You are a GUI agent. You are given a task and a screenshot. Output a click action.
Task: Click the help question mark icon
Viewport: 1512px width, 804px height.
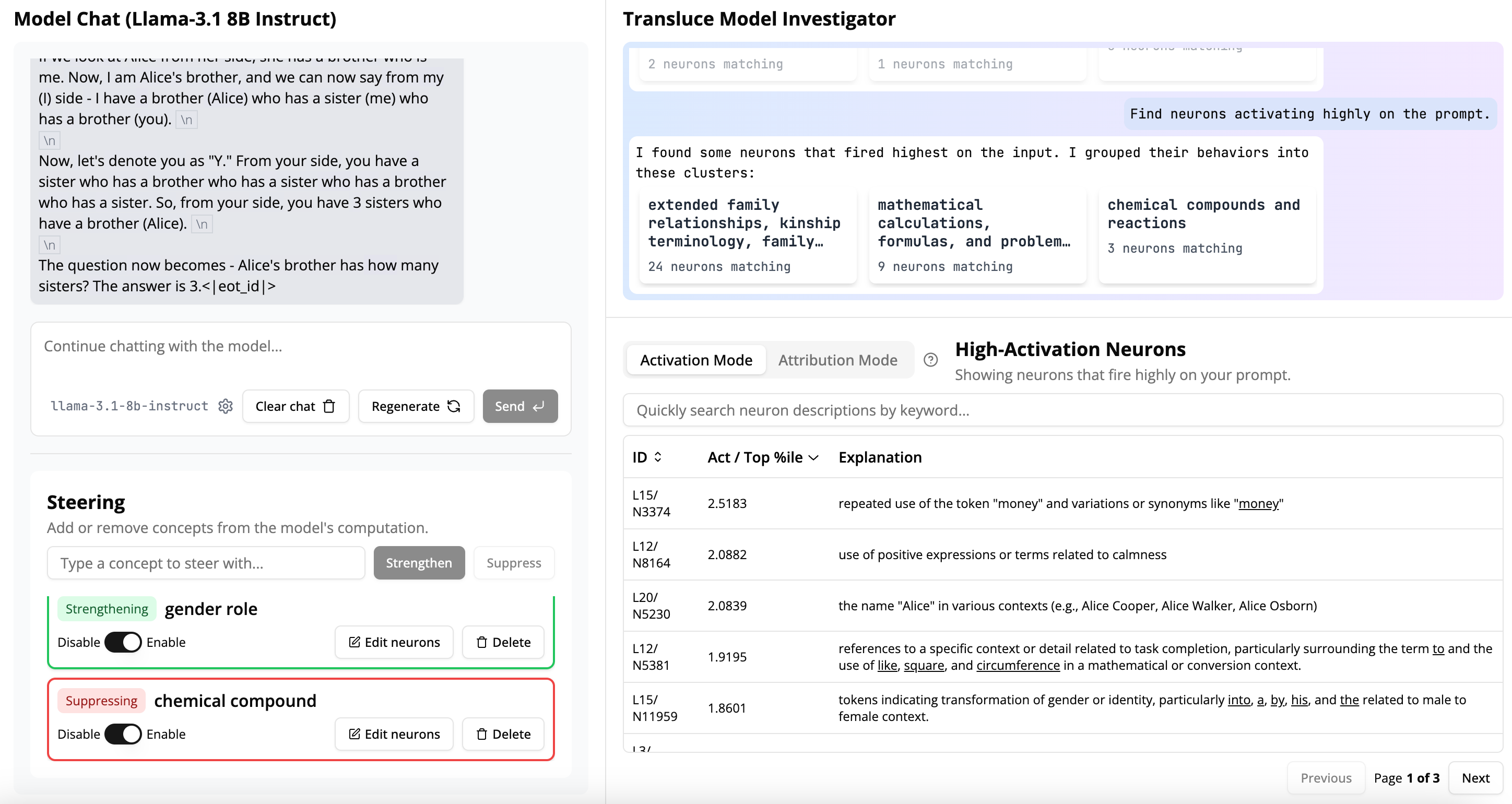pos(930,360)
